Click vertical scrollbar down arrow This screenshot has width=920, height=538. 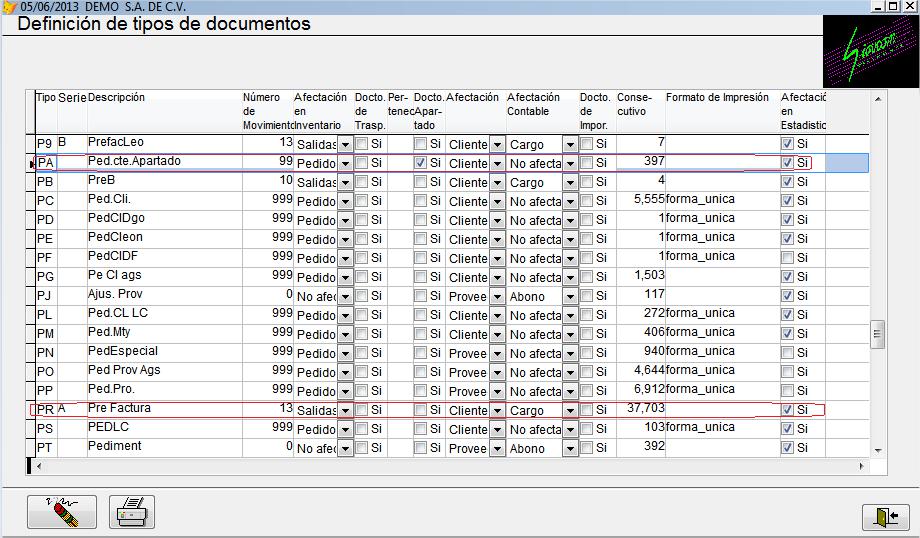[878, 451]
